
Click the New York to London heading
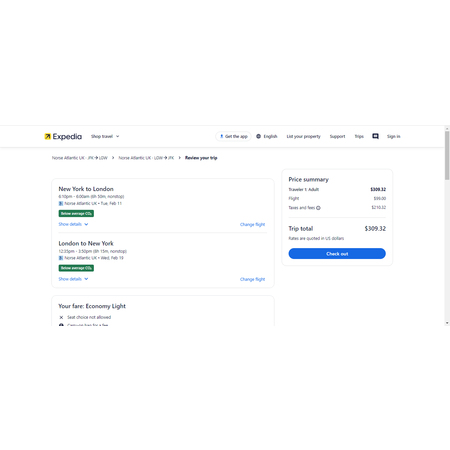(x=86, y=189)
